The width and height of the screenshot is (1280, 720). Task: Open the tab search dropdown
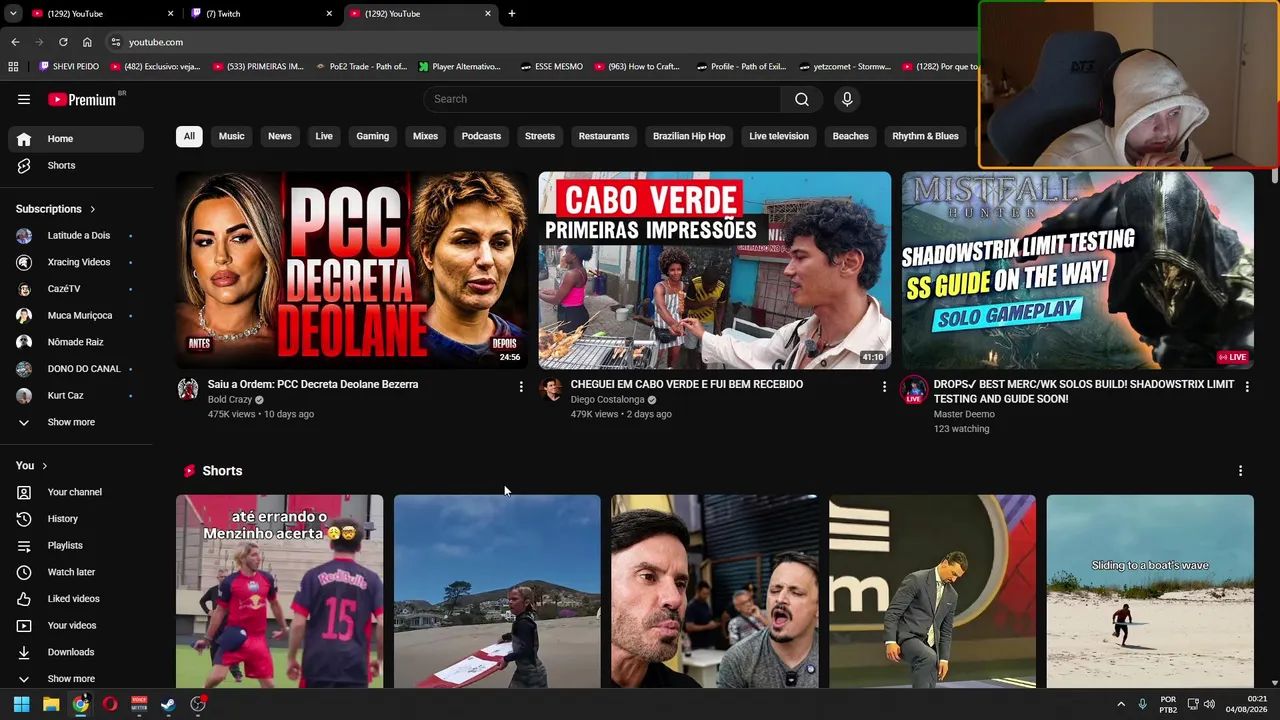click(x=13, y=14)
